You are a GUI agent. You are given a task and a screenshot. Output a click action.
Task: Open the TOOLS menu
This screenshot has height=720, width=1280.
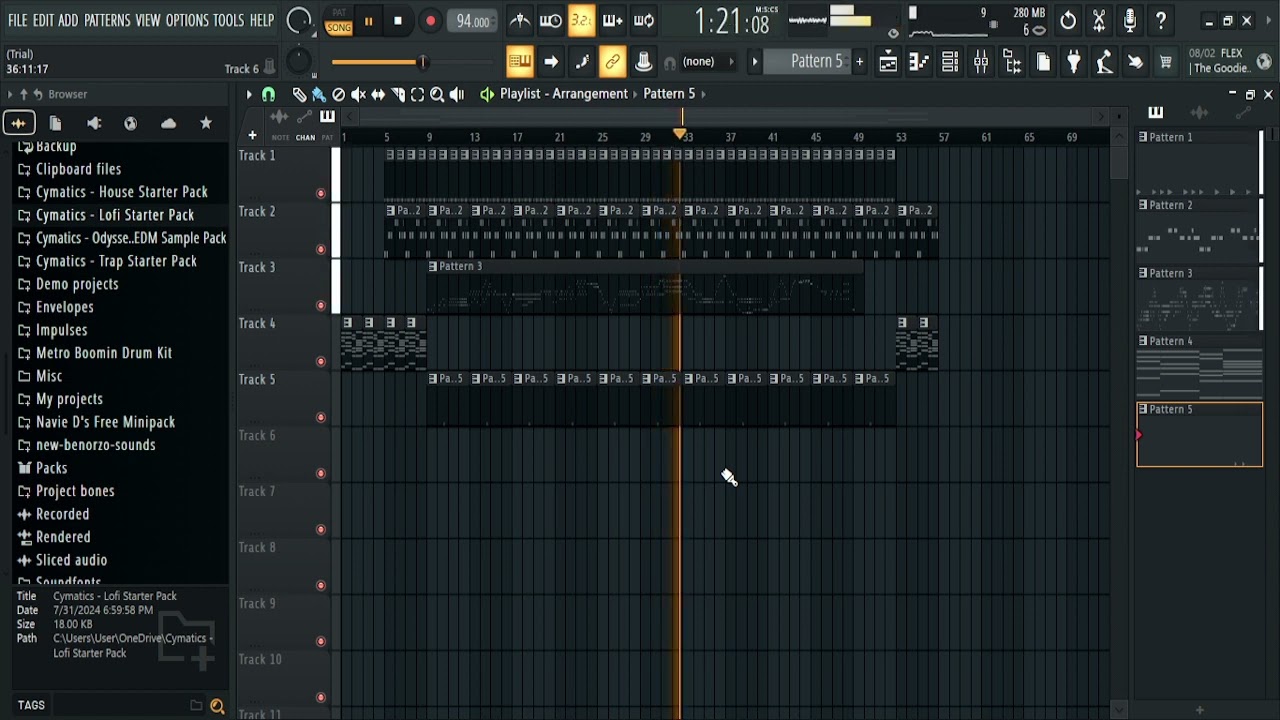click(x=228, y=20)
